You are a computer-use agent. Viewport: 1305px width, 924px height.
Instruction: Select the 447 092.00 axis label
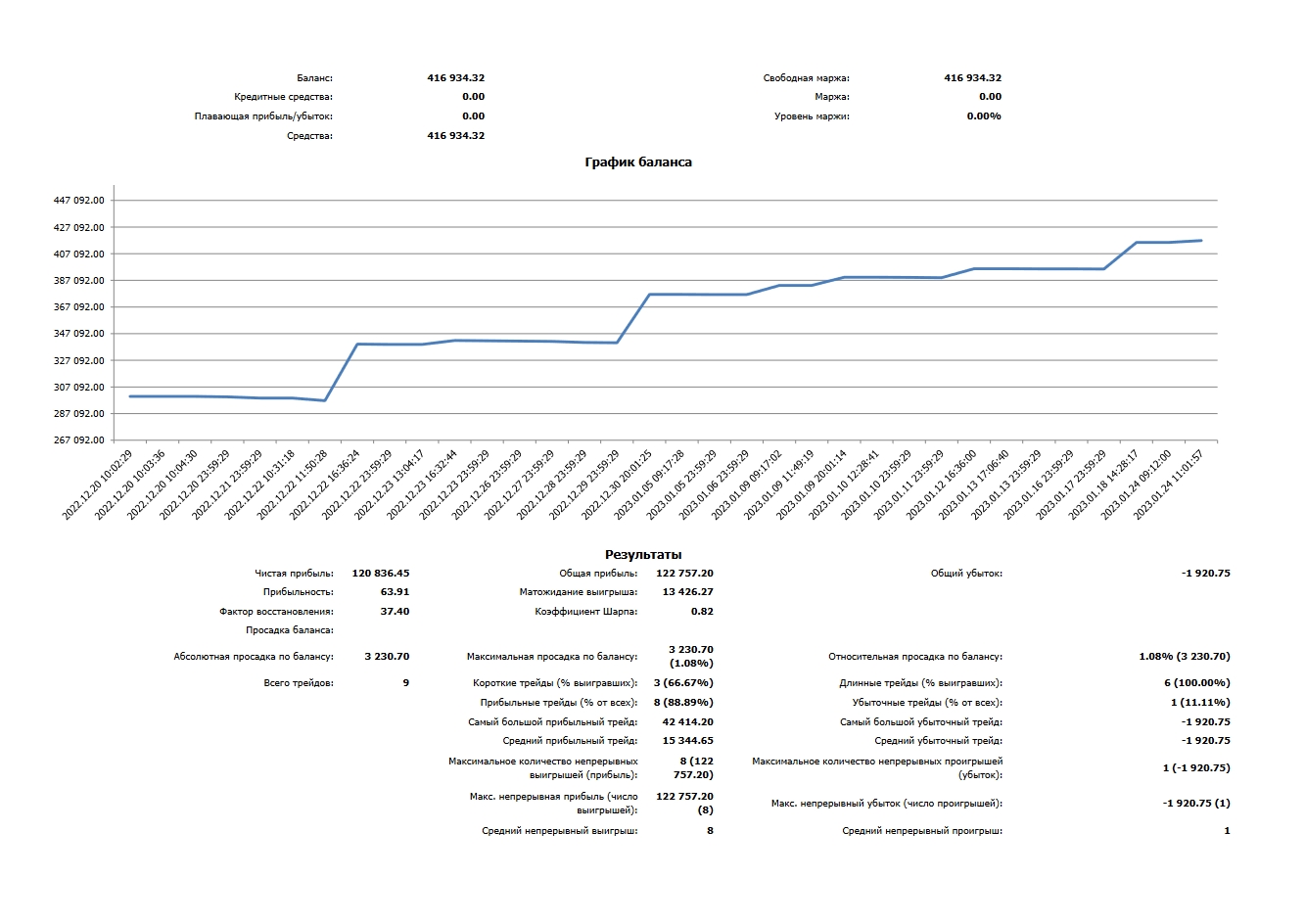79,201
